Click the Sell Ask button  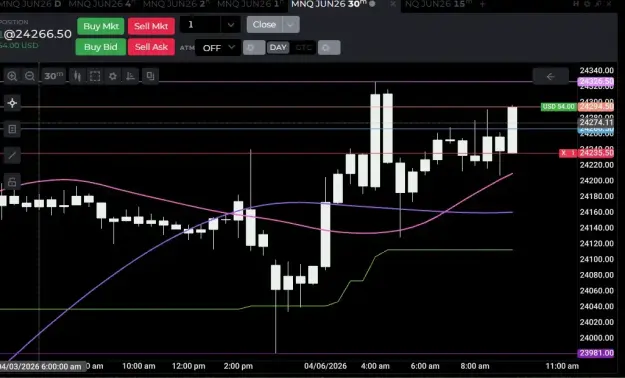click(x=151, y=47)
